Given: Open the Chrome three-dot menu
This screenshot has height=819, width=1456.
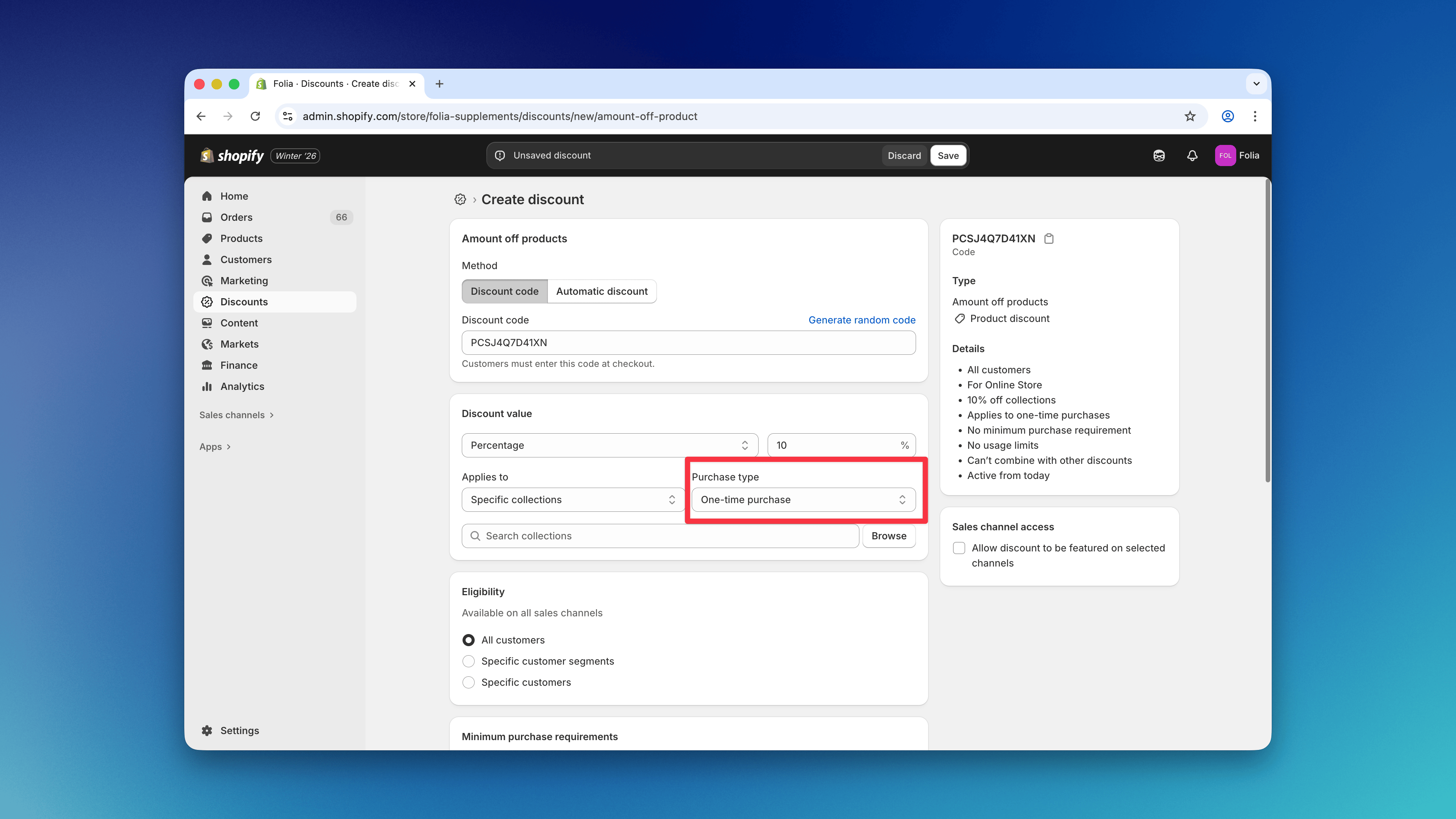Looking at the screenshot, I should coord(1255,116).
